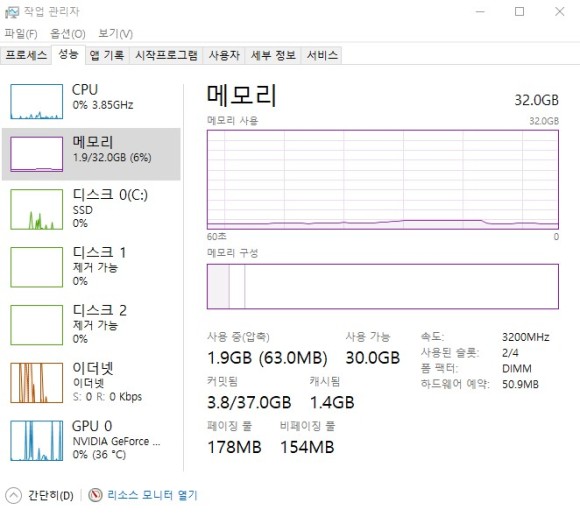Click the 154MB non-paged pool value
This screenshot has height=517, width=580.
click(x=307, y=447)
